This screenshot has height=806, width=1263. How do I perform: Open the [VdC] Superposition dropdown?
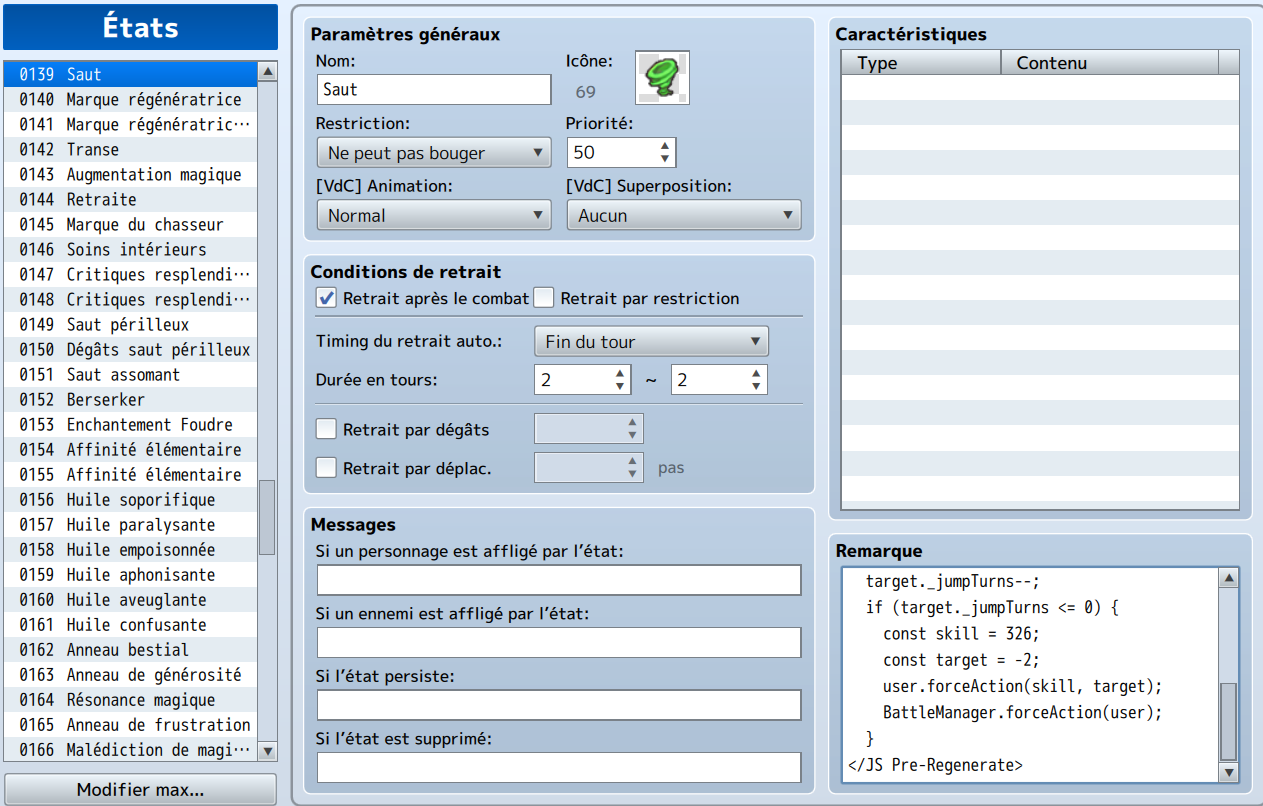point(684,215)
